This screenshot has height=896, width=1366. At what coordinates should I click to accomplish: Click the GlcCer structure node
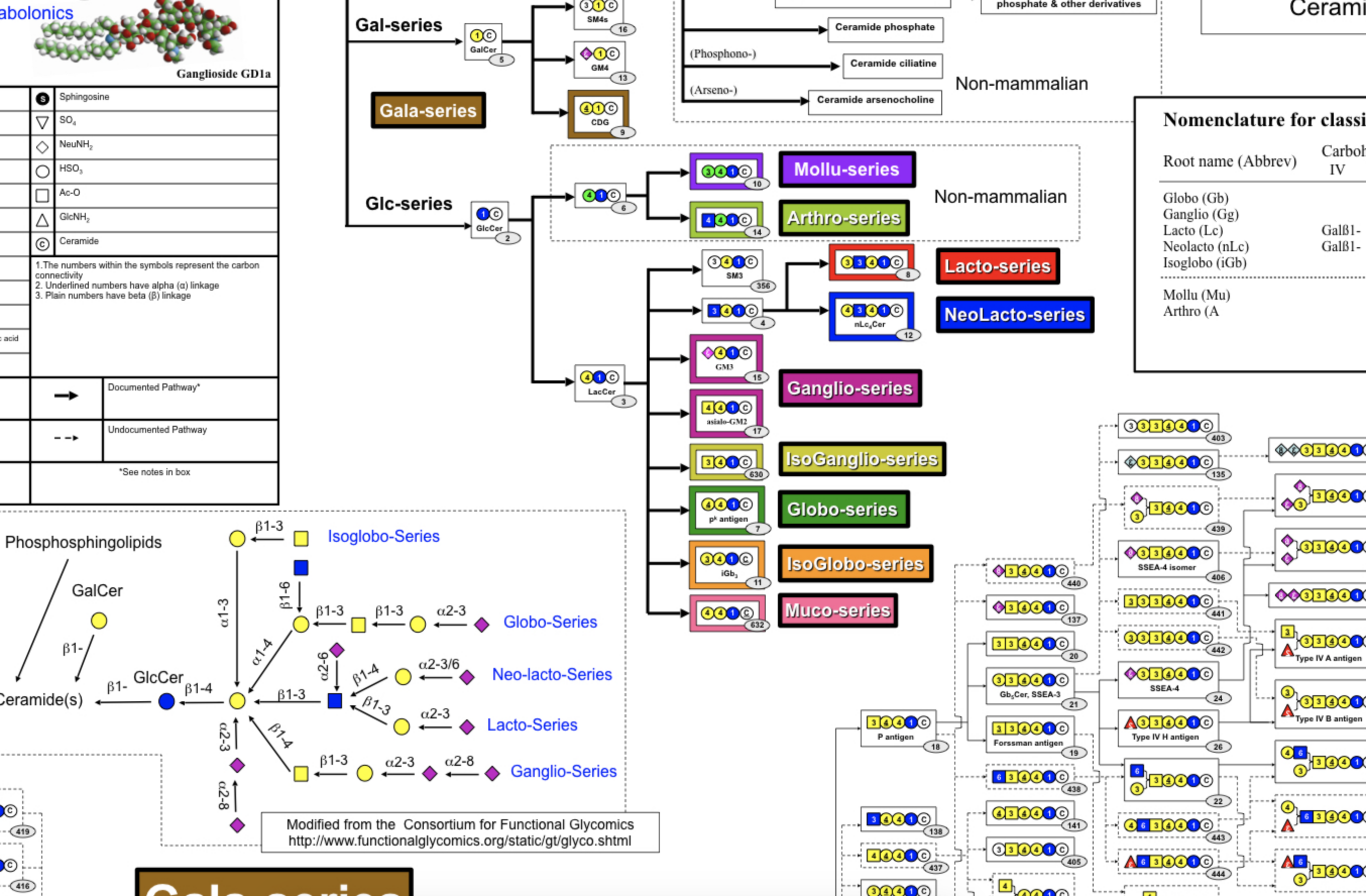tap(489, 219)
